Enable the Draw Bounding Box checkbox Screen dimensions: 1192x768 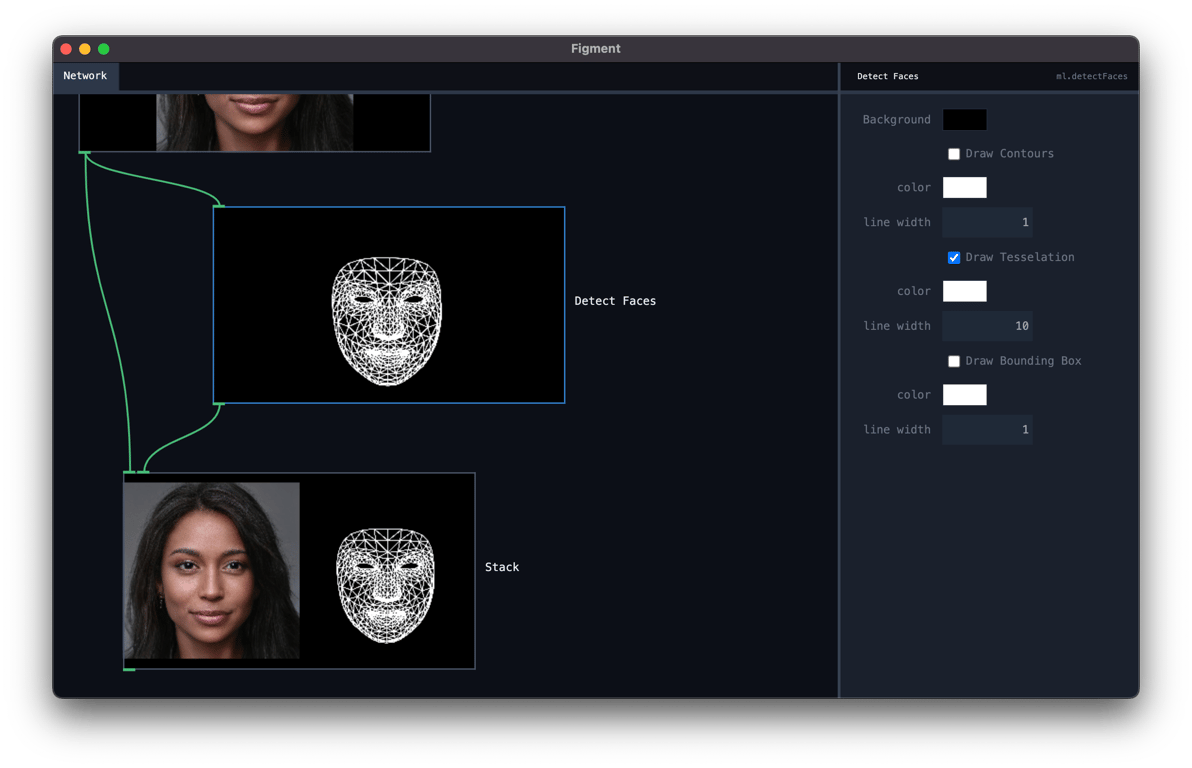tap(954, 361)
